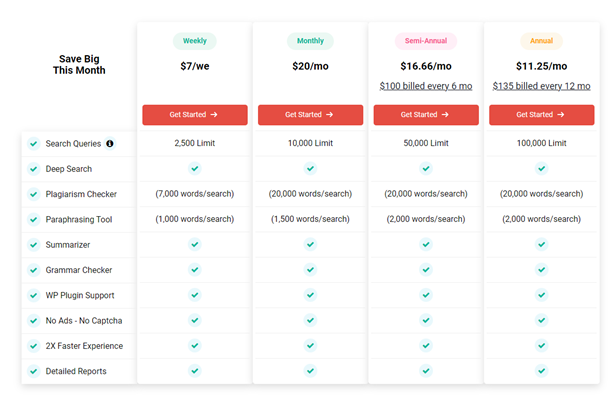Click the info icon beside Search Queries
Screen dimensions: 612x404
pos(110,144)
